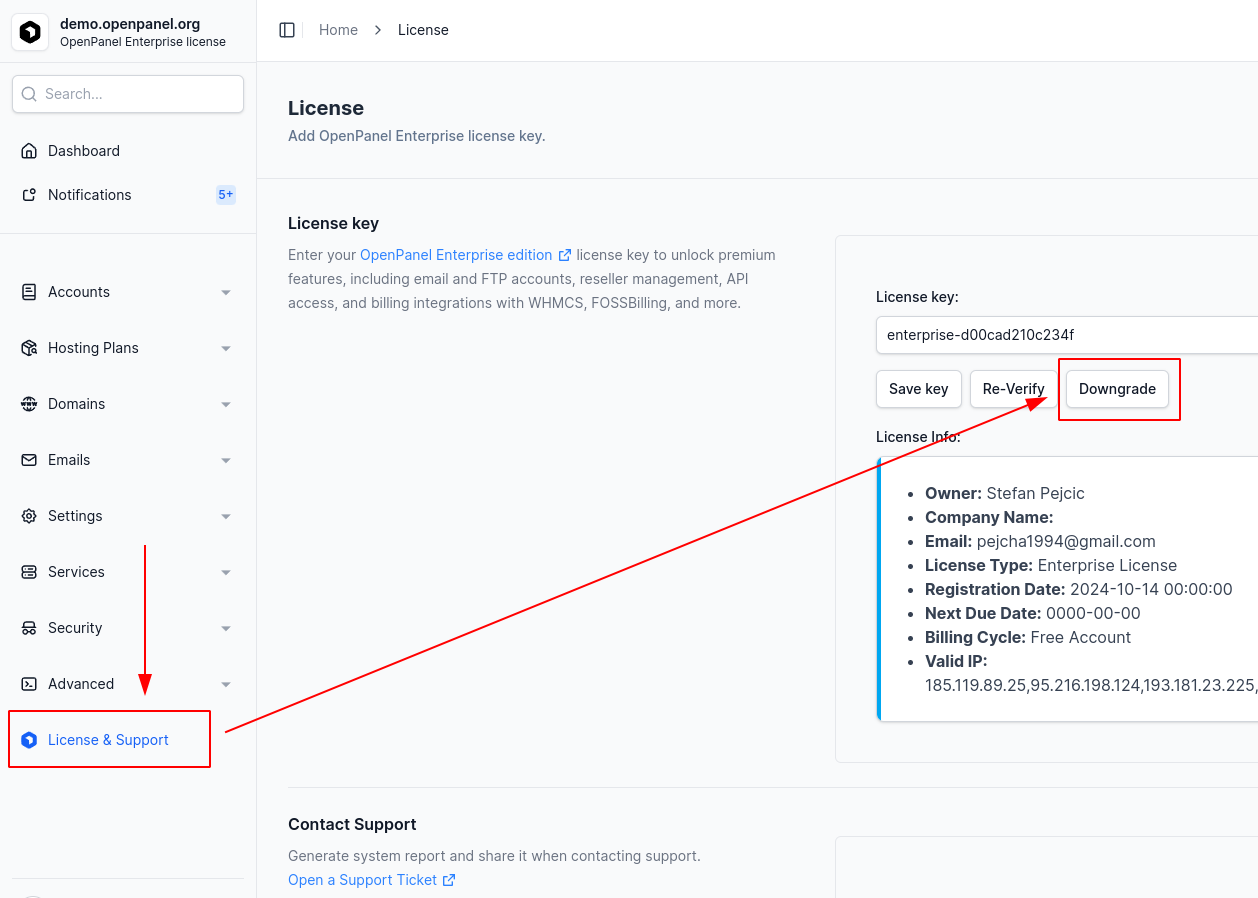This screenshot has width=1258, height=898.
Task: Select the Accounts menu item
Action: pos(128,292)
